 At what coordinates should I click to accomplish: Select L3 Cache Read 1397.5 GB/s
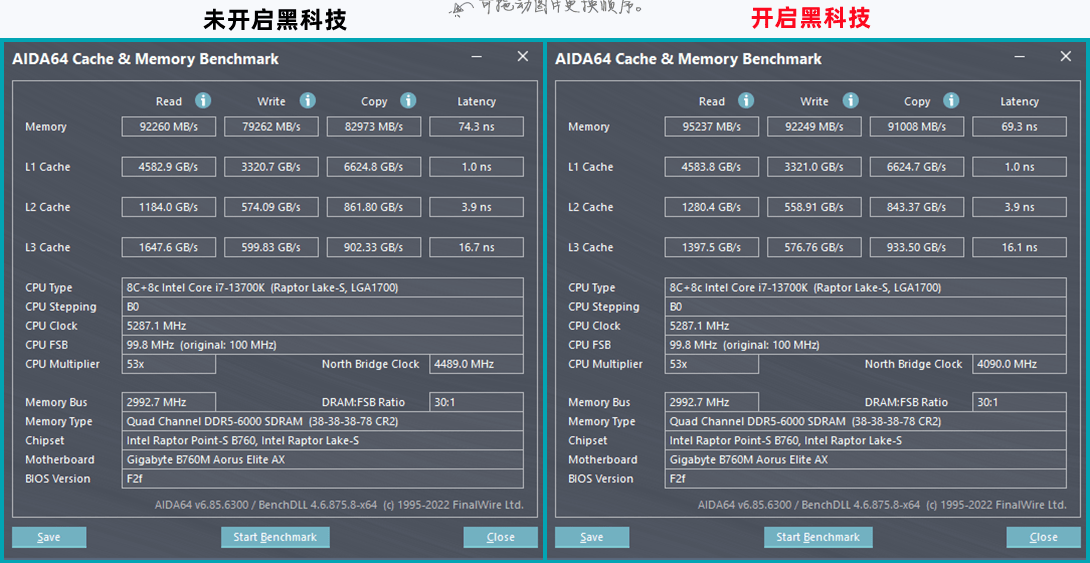pyautogui.click(x=712, y=247)
